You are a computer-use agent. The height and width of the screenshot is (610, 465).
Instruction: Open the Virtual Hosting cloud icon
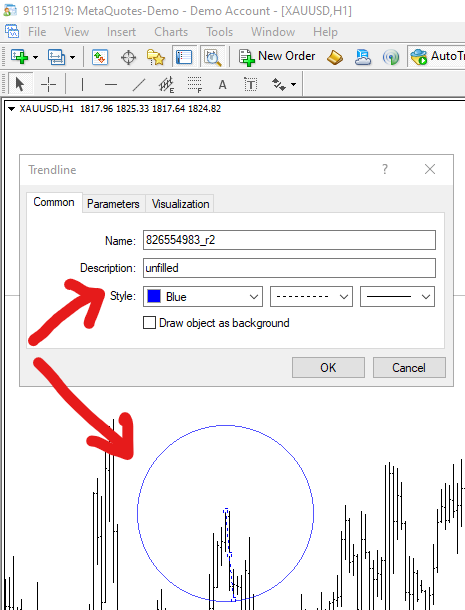[x=363, y=57]
